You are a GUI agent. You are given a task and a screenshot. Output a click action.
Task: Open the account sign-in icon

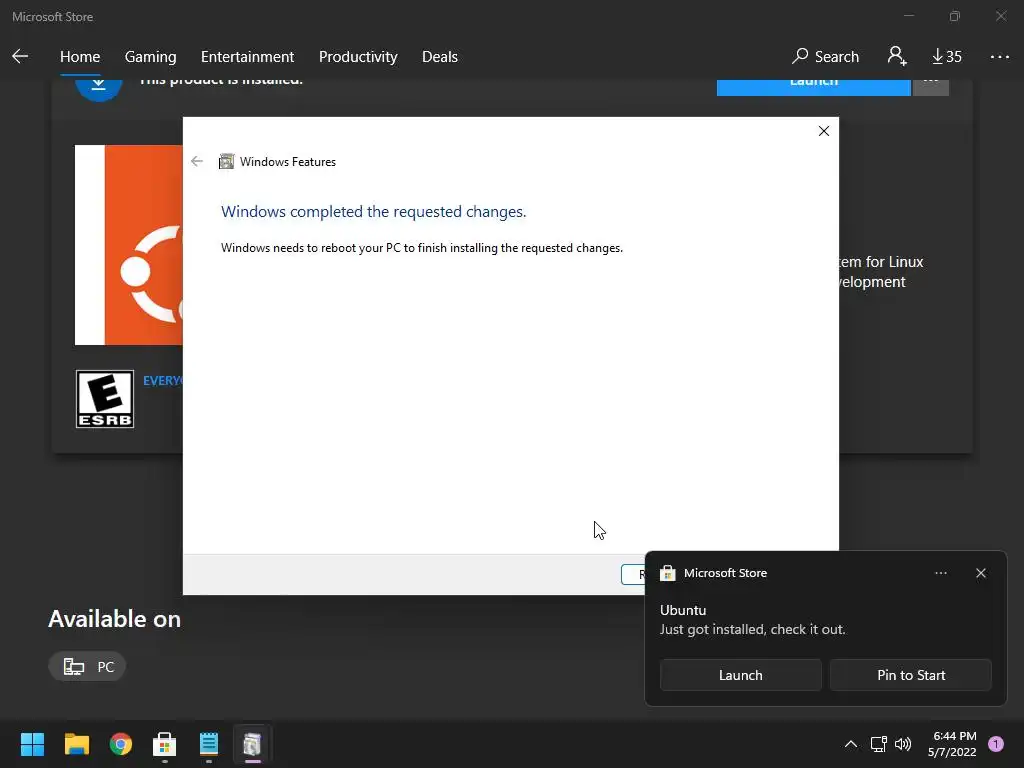pos(897,56)
